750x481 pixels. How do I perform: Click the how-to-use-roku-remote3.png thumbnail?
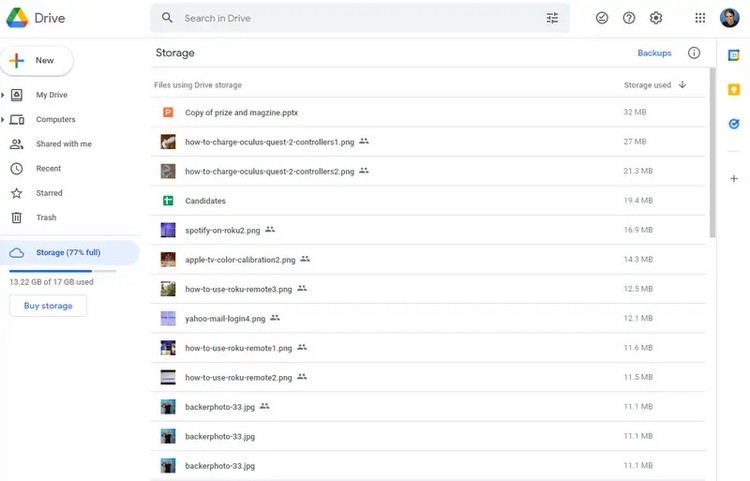pyautogui.click(x=168, y=289)
